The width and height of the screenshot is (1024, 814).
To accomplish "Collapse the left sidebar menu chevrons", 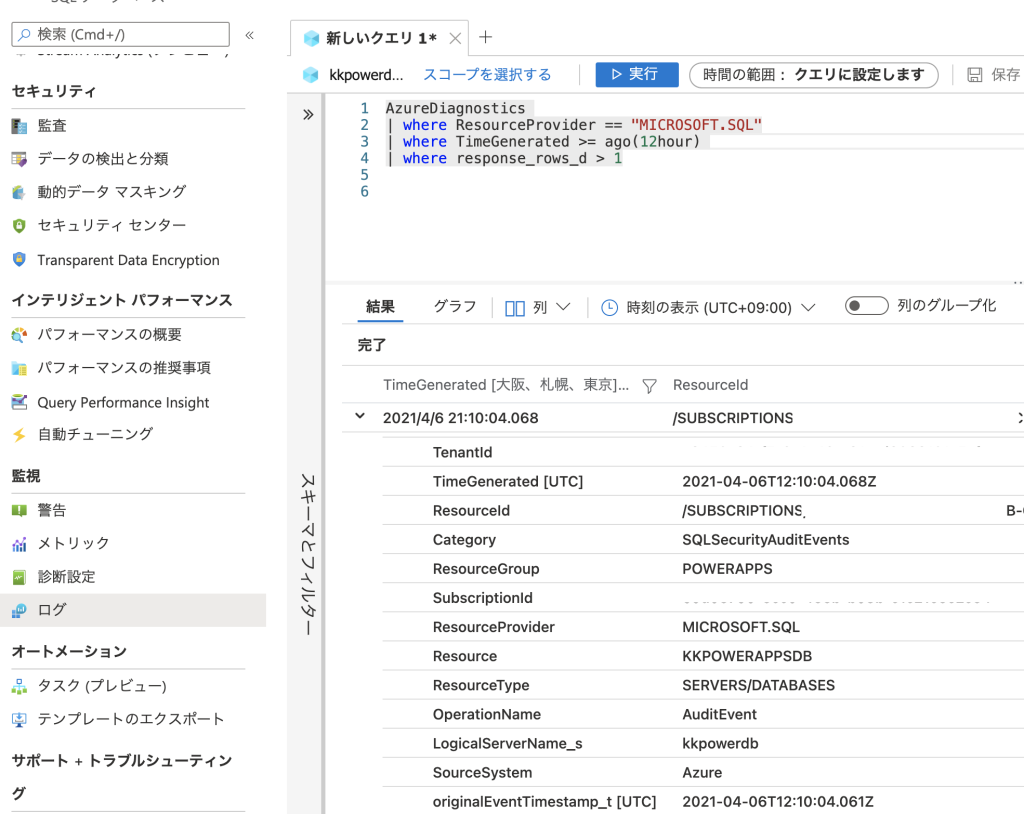I will coord(249,35).
